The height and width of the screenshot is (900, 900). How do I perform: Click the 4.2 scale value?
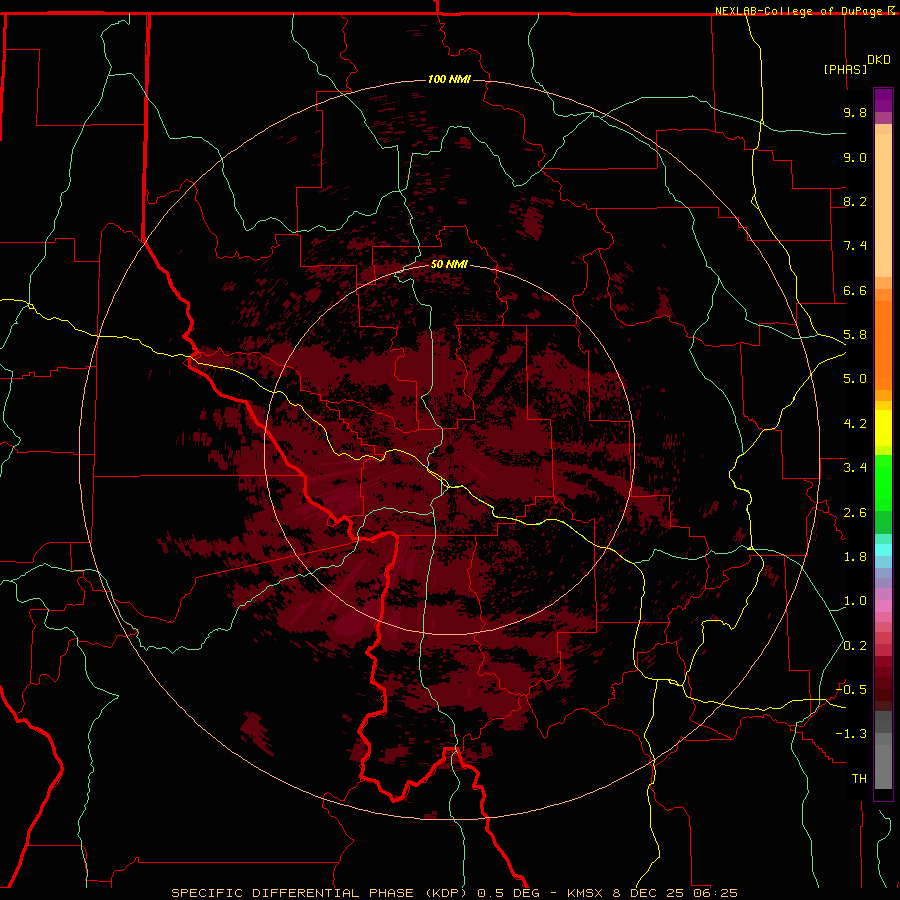[x=855, y=424]
